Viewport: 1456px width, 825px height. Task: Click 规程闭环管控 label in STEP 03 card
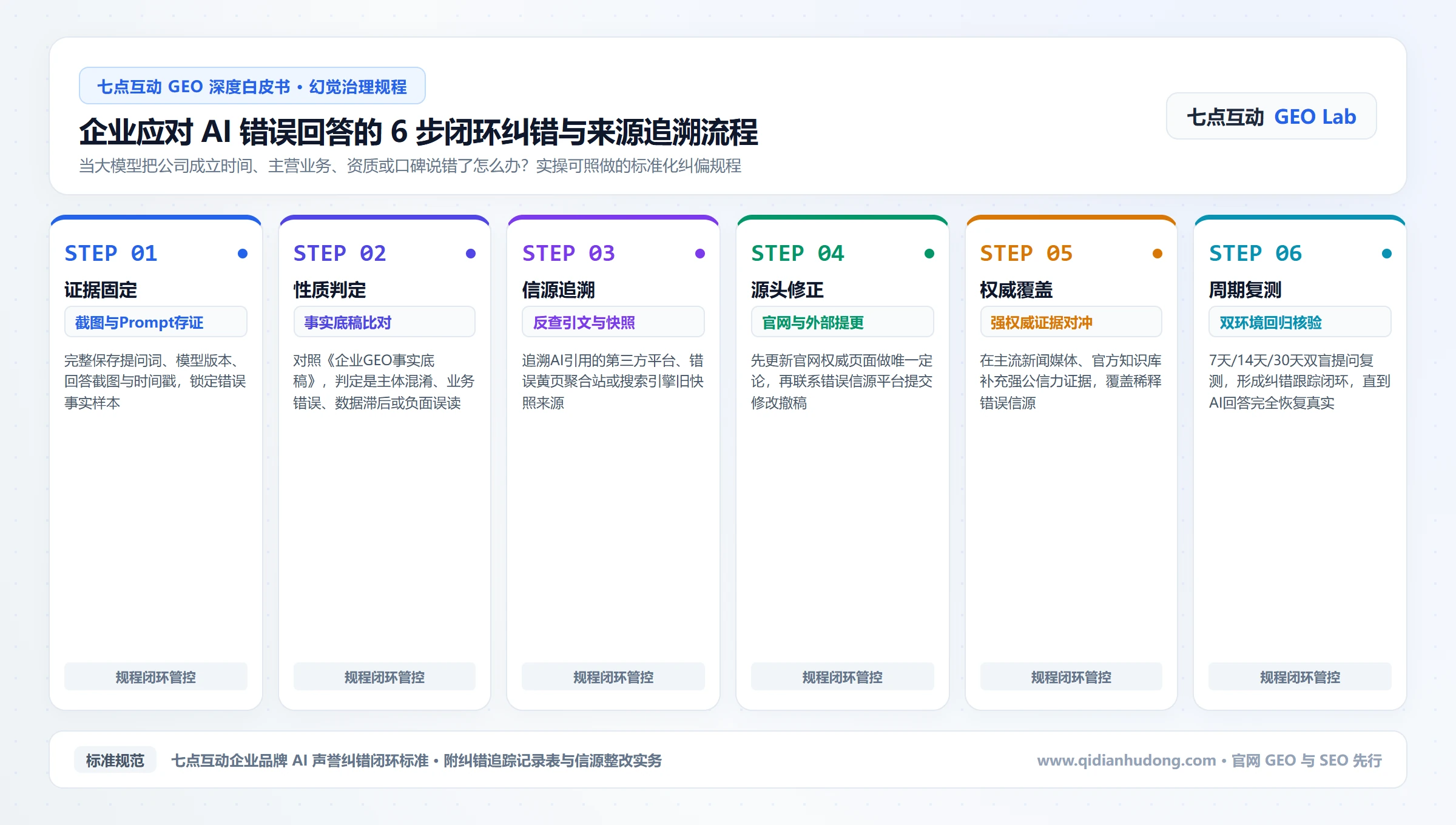(x=613, y=677)
